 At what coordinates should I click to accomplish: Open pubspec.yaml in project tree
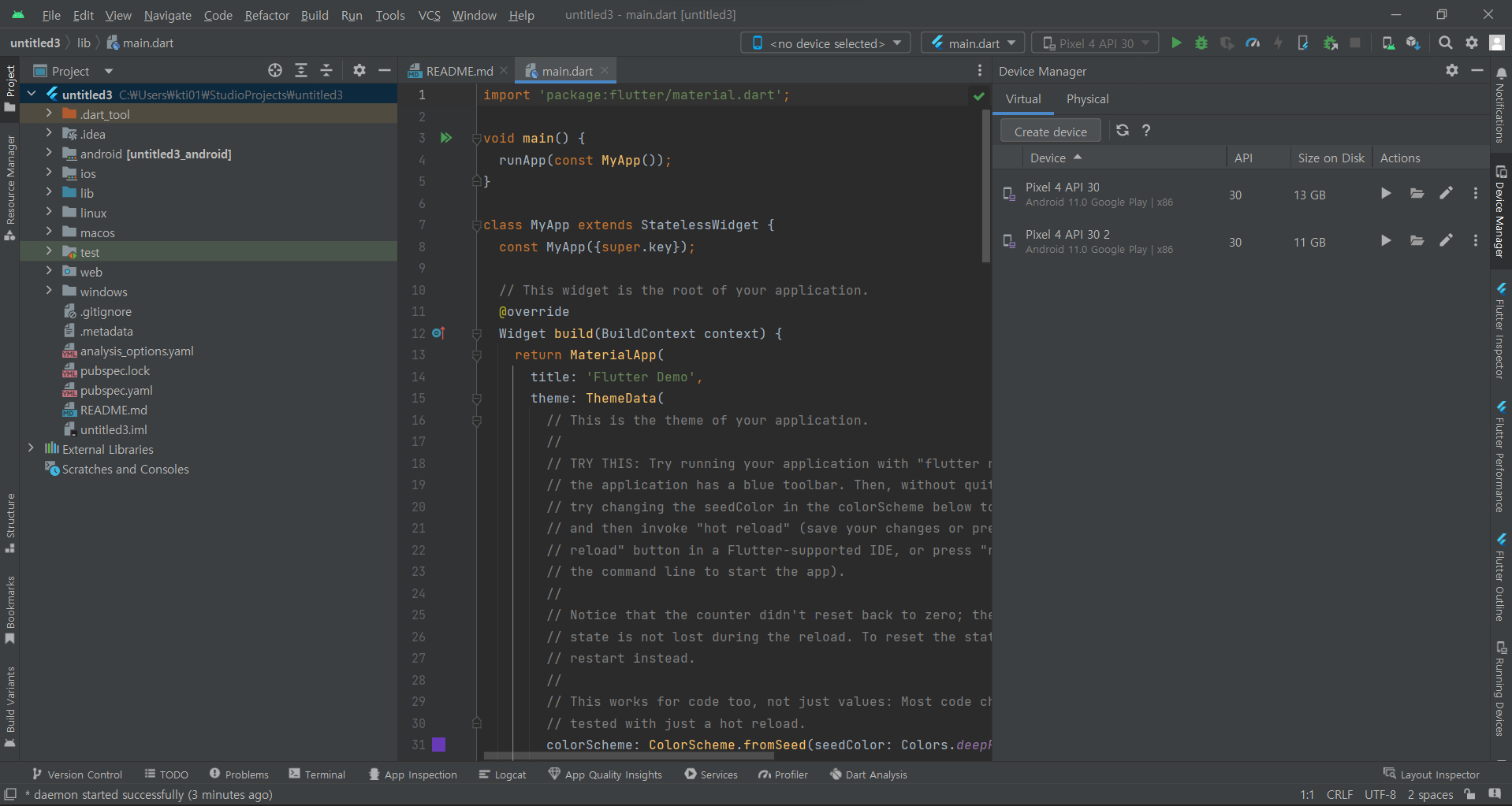coord(116,390)
